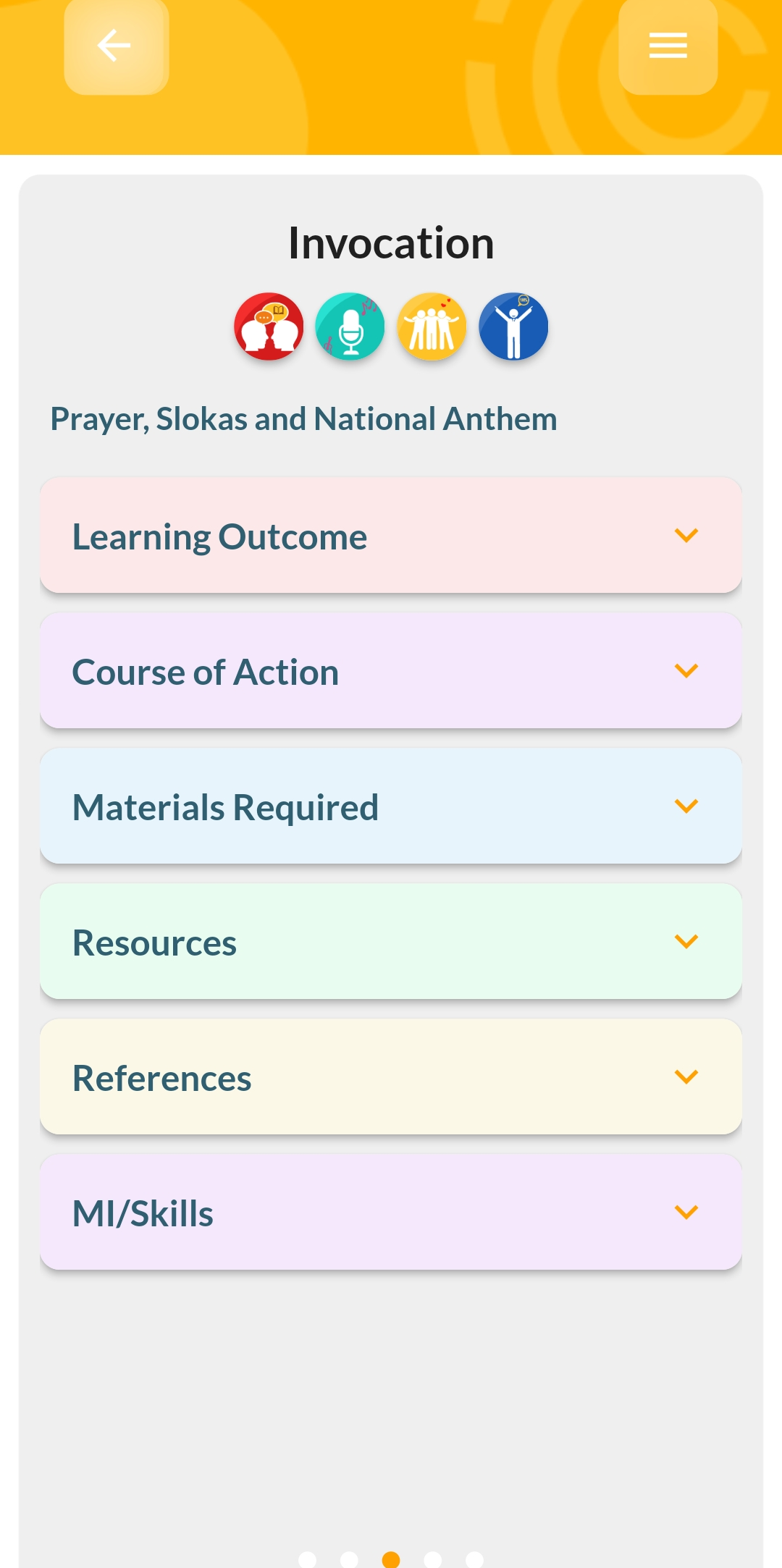Tap the teal microphone icon
Viewport: 782px width, 1568px height.
(350, 326)
